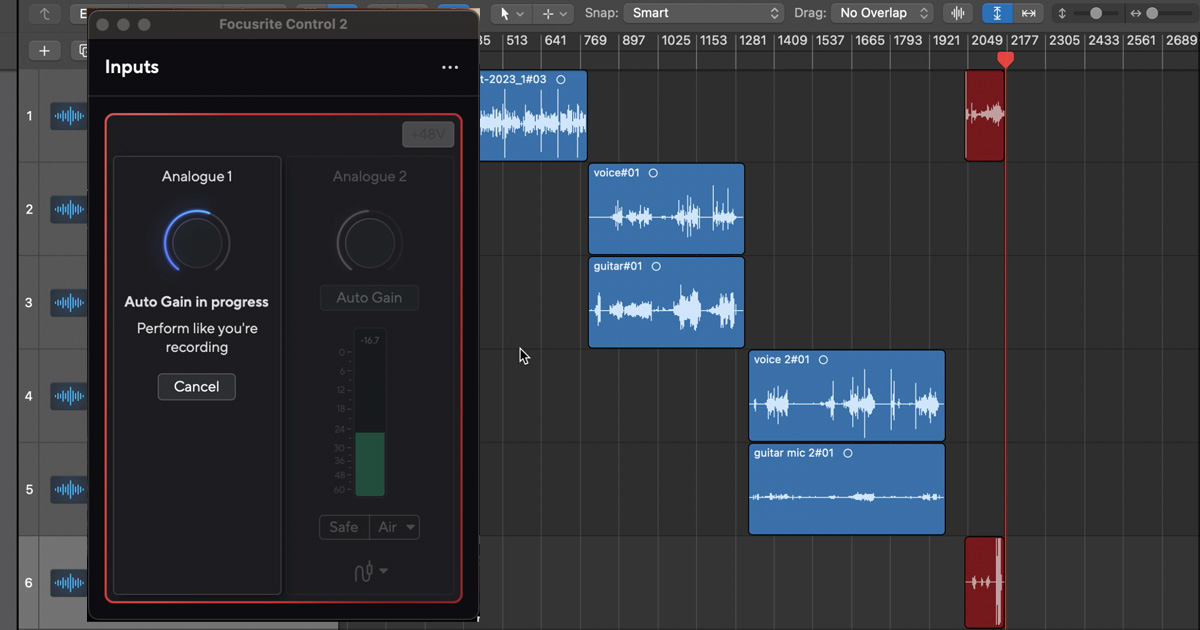Select the voice 2#01 audio region
The height and width of the screenshot is (630, 1200).
point(847,396)
